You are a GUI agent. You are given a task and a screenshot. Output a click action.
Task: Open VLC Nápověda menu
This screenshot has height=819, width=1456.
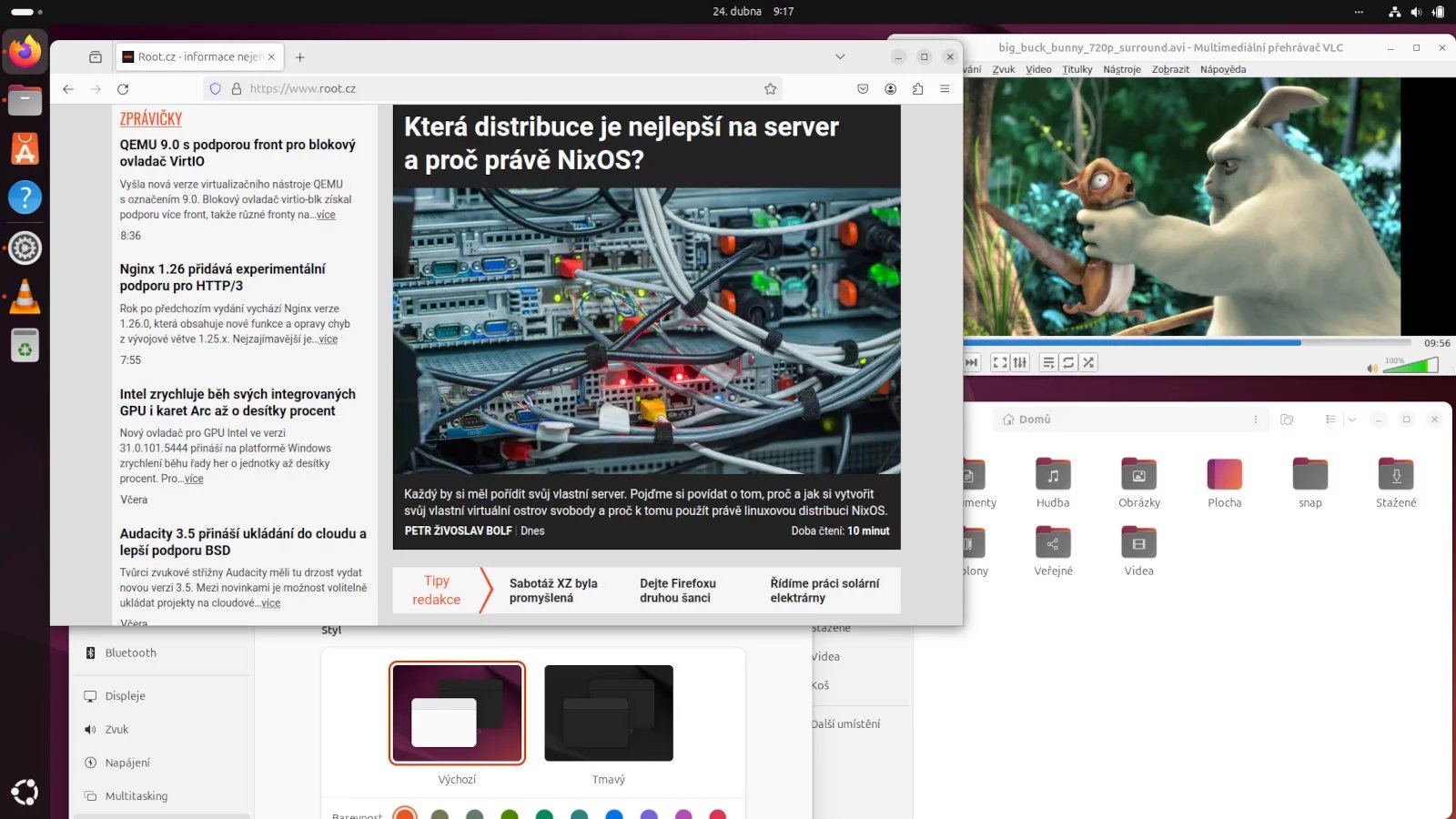click(x=1223, y=69)
